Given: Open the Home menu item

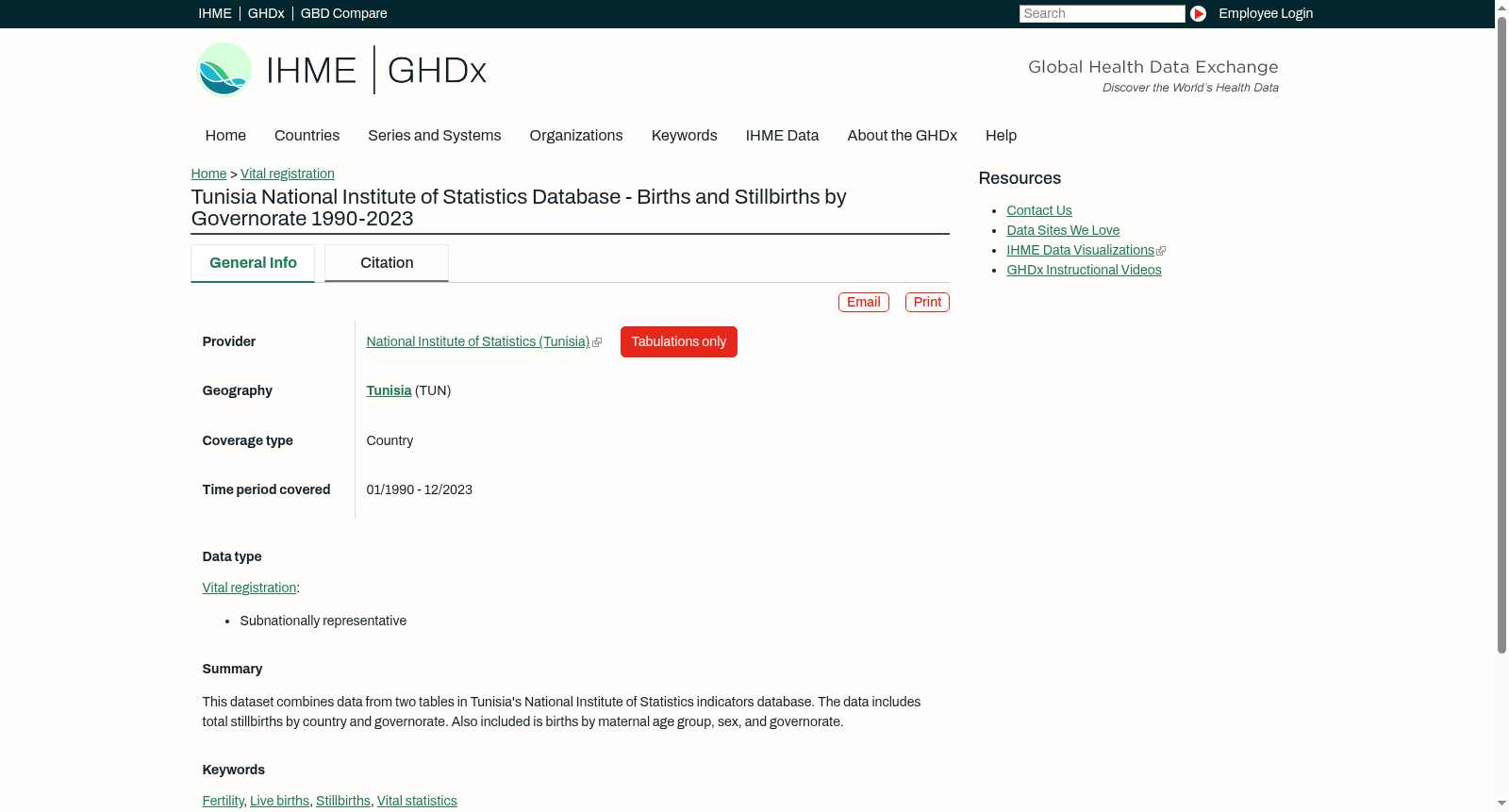Looking at the screenshot, I should [x=225, y=136].
